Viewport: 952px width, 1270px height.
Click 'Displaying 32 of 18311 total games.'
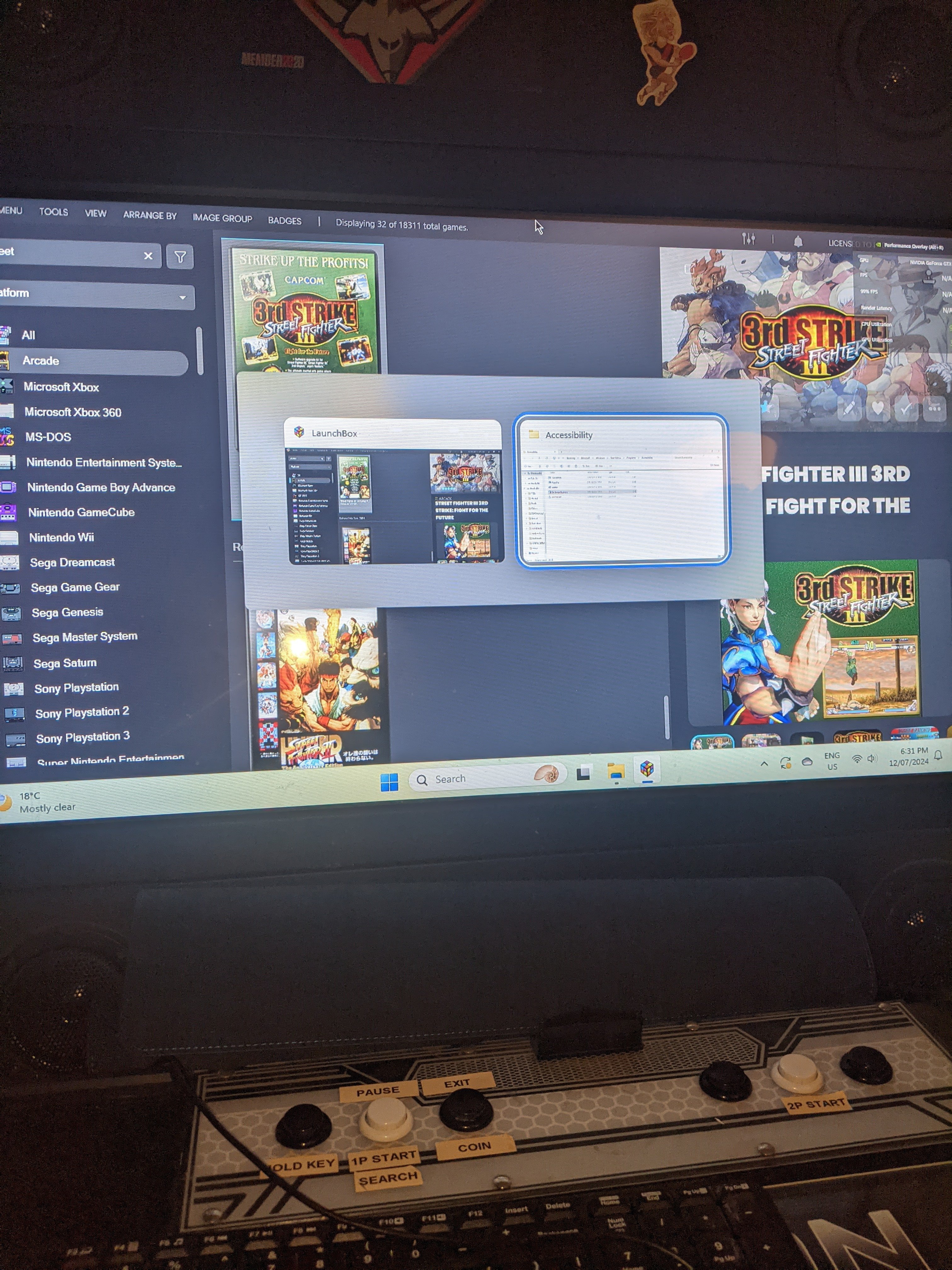pos(402,225)
